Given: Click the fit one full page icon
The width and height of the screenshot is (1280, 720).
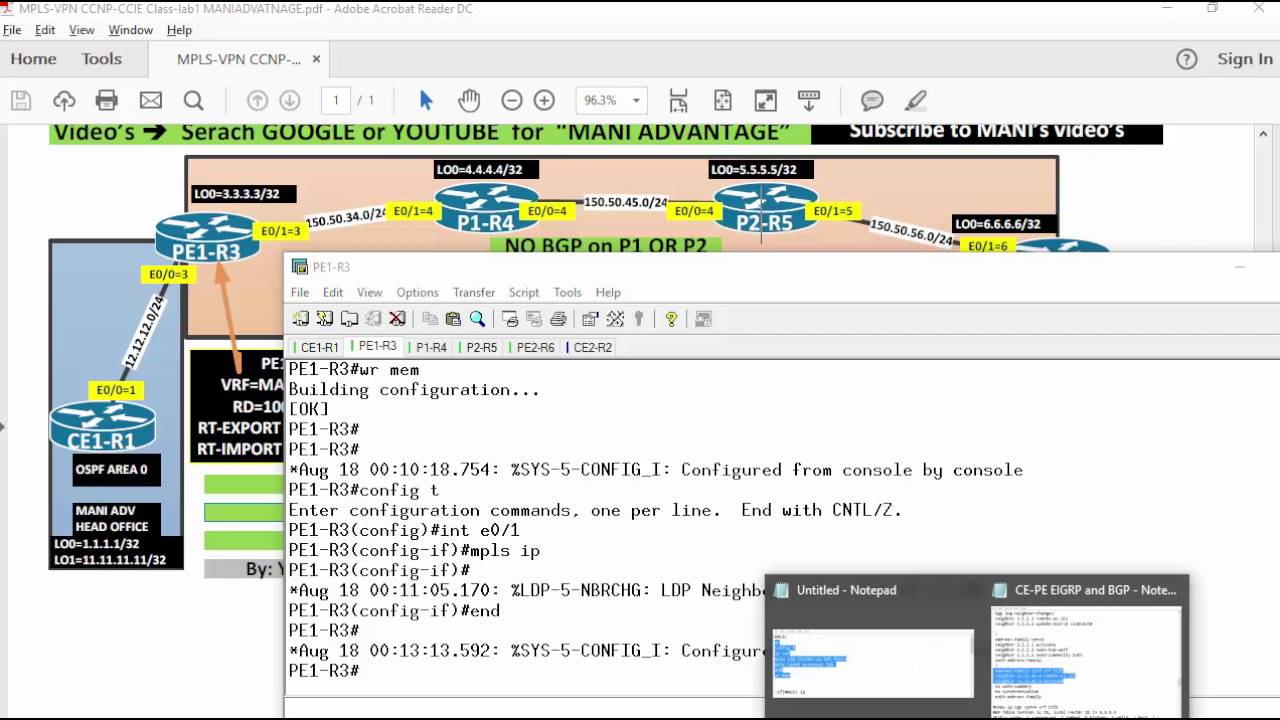Looking at the screenshot, I should [722, 100].
